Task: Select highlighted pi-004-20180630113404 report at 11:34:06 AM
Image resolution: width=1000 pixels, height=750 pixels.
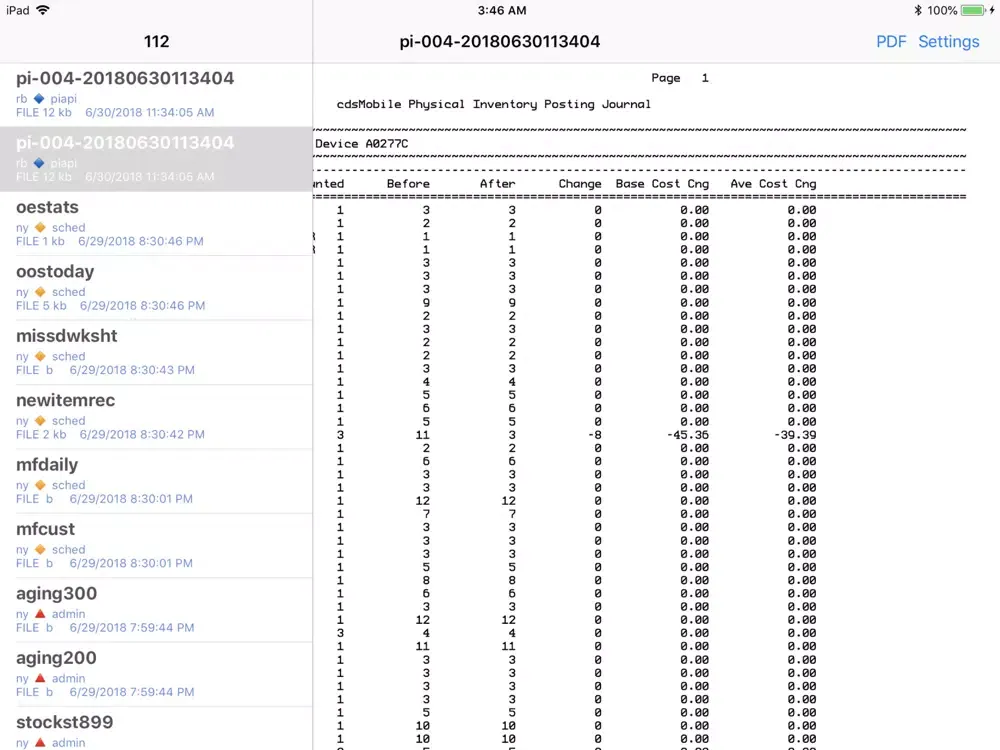Action: click(x=156, y=159)
